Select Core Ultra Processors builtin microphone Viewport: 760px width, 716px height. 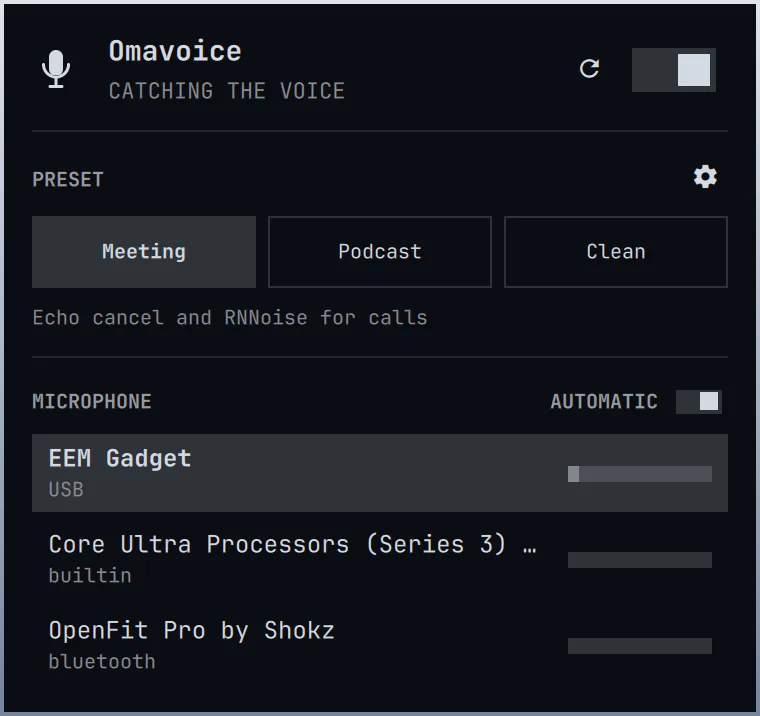(380, 559)
